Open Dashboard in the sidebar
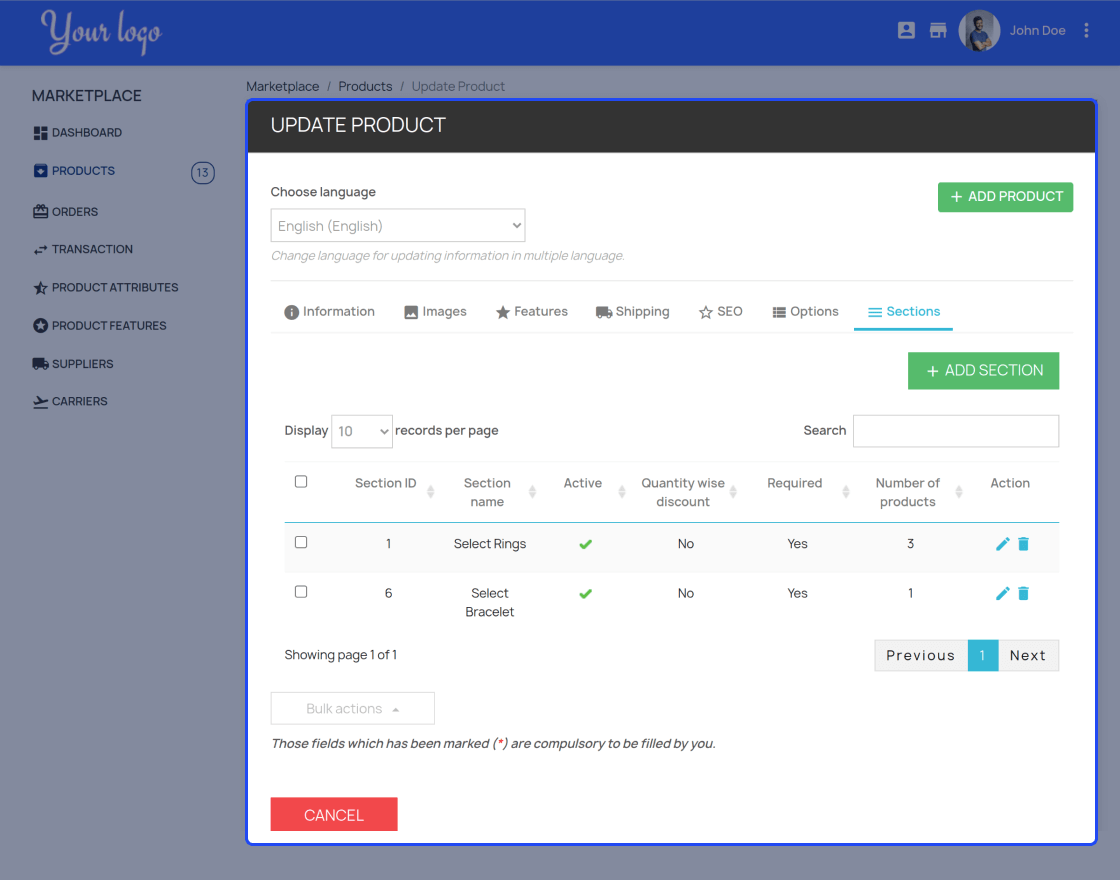The height and width of the screenshot is (880, 1120). pyautogui.click(x=77, y=133)
